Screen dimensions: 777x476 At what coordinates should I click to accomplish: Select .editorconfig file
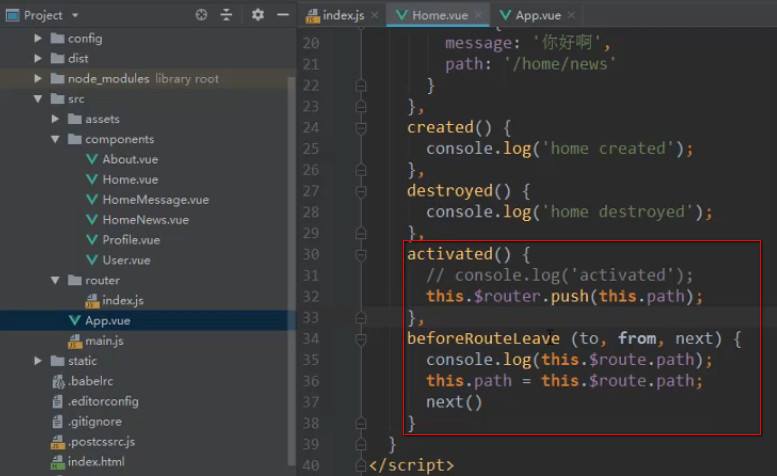pyautogui.click(x=103, y=401)
